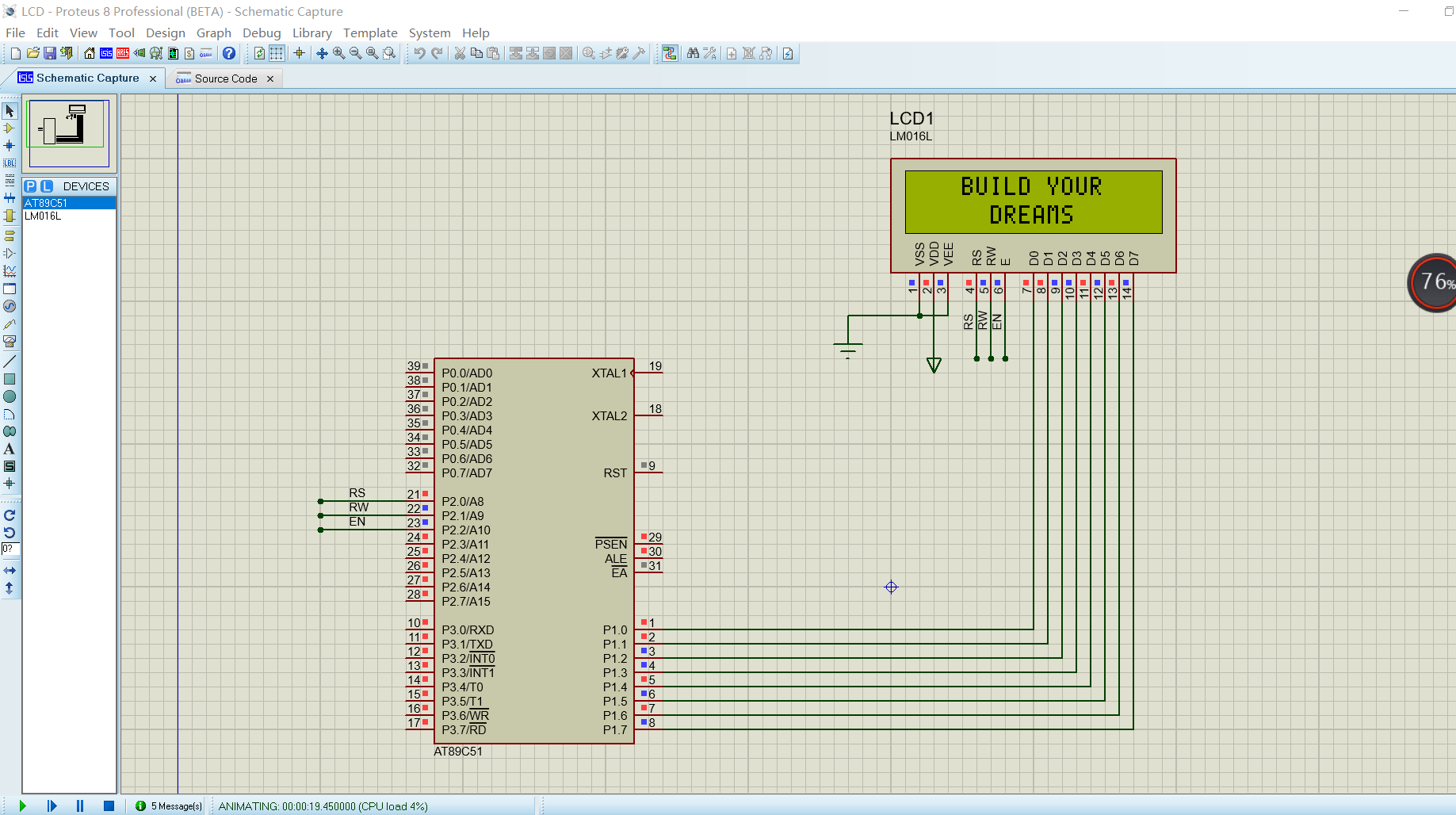Click the 76% circular overlay widget
The image size is (1456, 815).
point(1433,282)
